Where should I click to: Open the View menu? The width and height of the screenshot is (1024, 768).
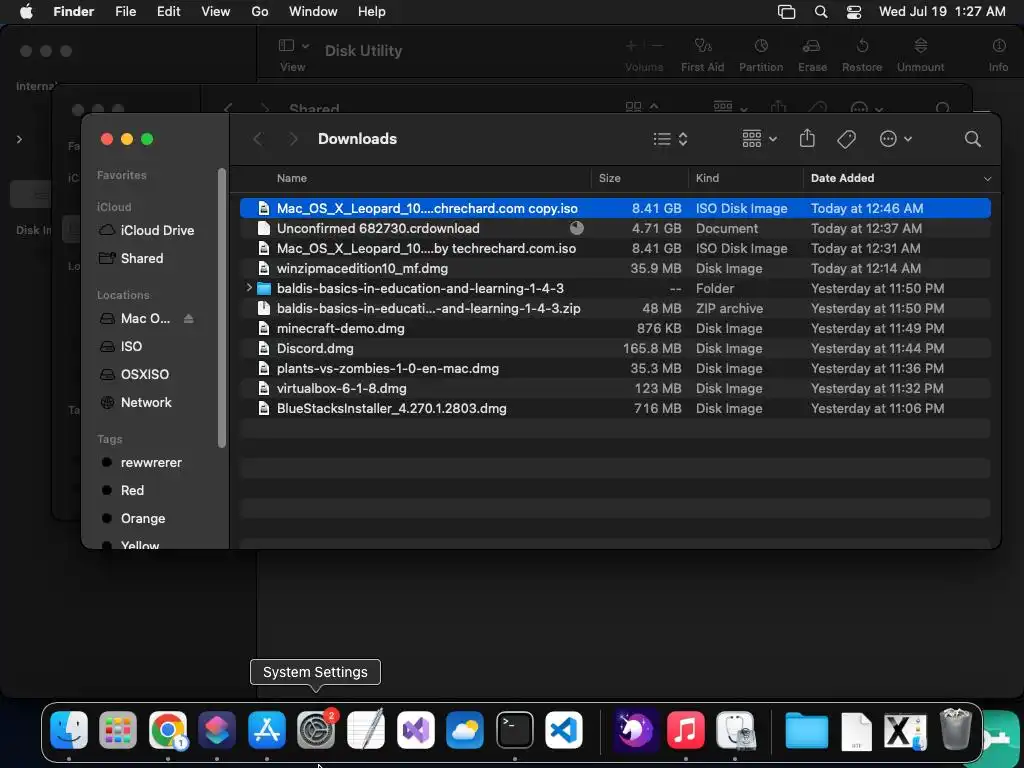pos(216,12)
